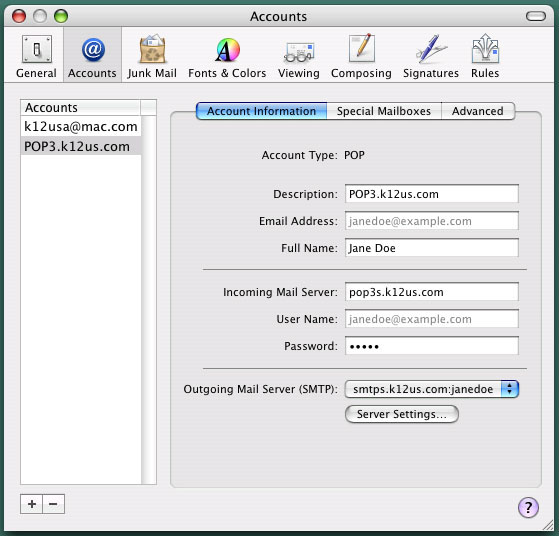Image resolution: width=559 pixels, height=536 pixels.
Task: Click into the Description field
Action: pos(431,194)
